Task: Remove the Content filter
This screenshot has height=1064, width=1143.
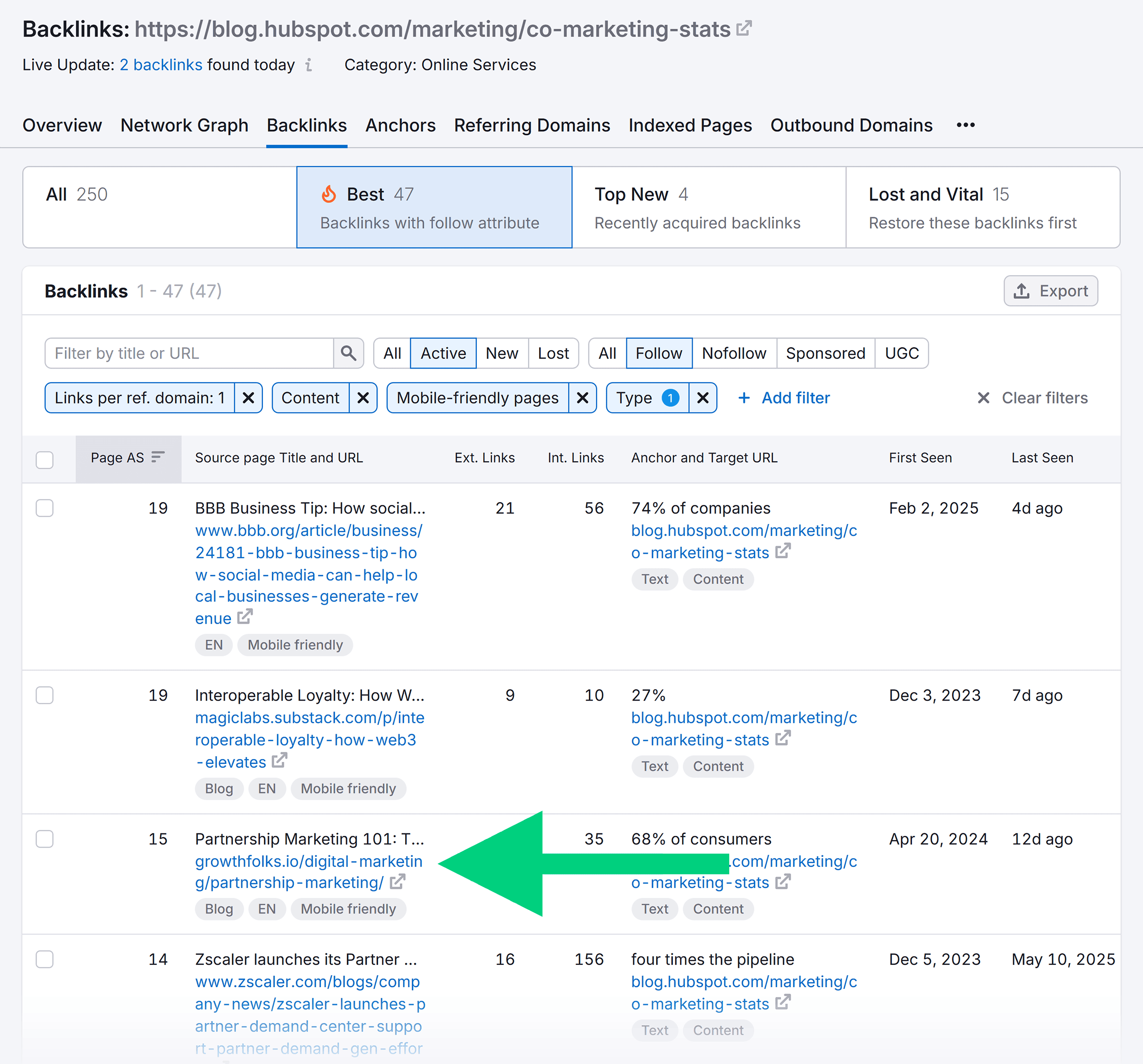Action: click(363, 398)
